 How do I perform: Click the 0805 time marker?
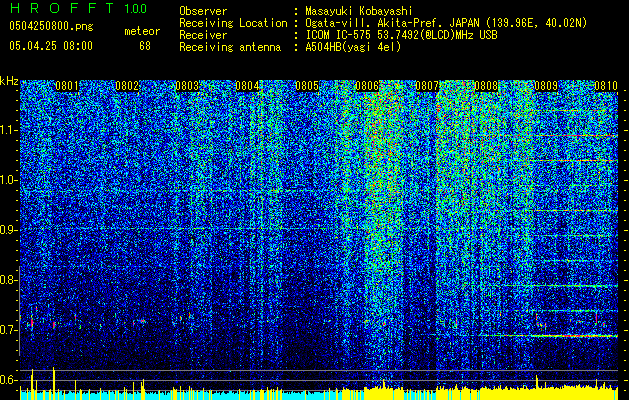307,86
